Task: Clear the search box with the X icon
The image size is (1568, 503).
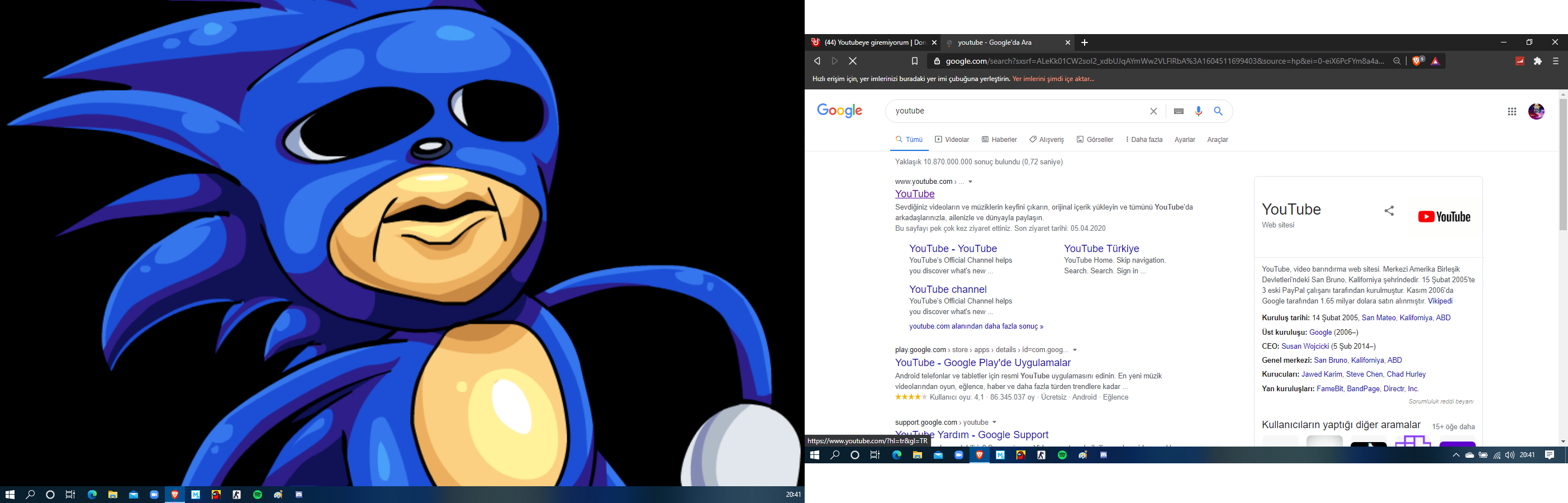Action: [x=1153, y=111]
